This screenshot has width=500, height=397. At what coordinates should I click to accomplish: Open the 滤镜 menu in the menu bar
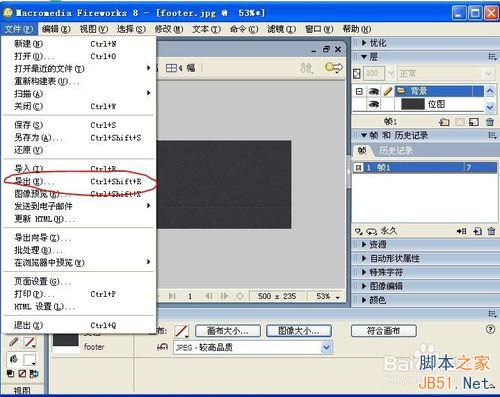click(x=282, y=29)
